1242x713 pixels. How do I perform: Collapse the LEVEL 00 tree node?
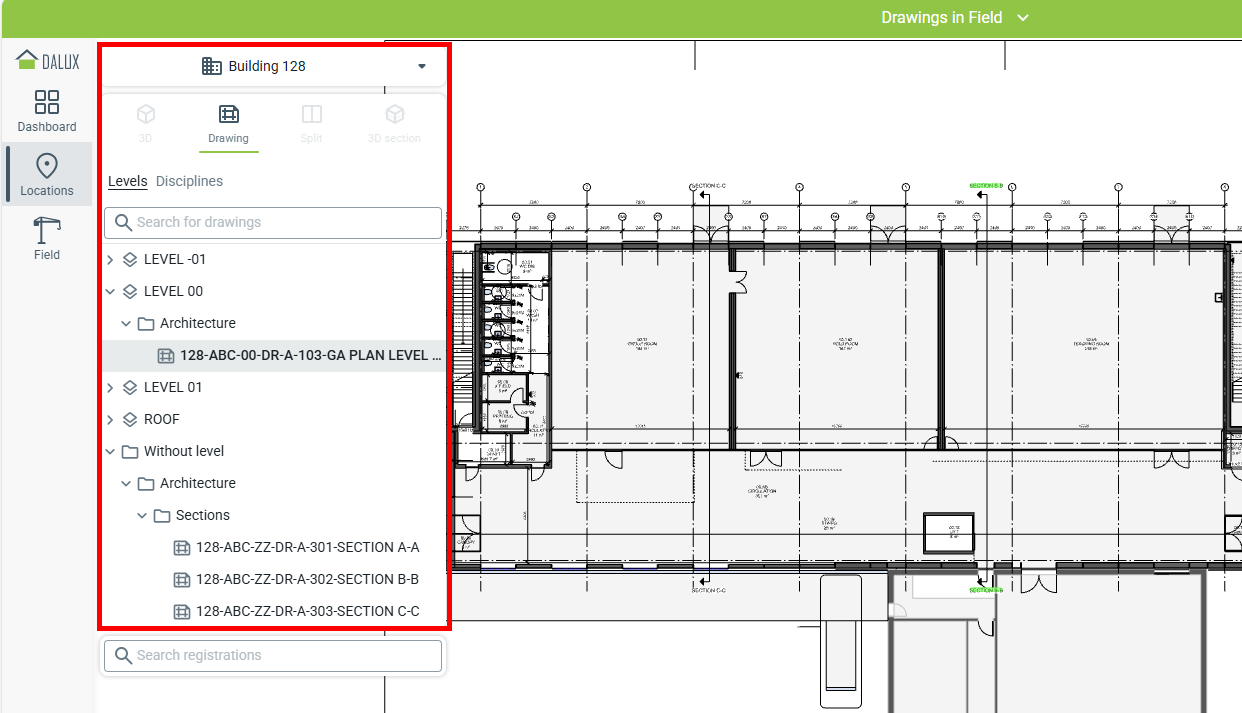click(110, 292)
